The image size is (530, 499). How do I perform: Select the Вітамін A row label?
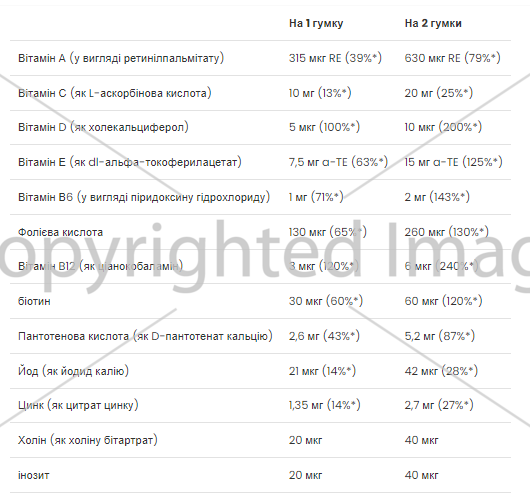click(121, 58)
